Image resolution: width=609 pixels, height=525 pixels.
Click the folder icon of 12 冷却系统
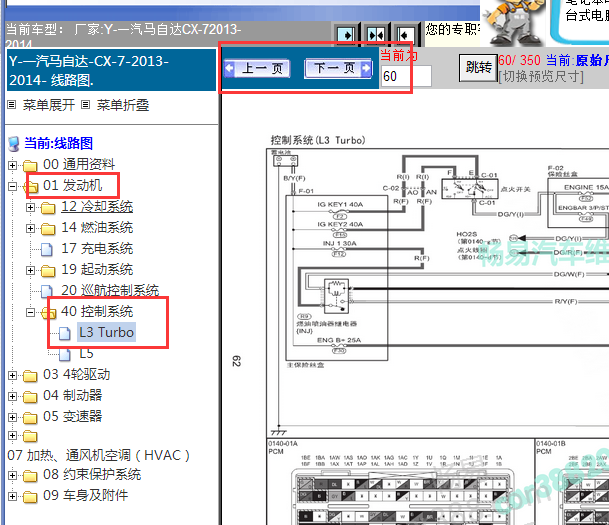(48, 208)
